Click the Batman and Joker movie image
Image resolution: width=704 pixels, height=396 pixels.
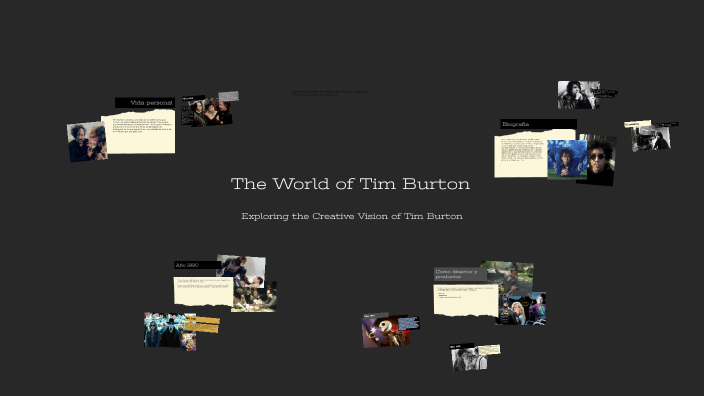[521, 308]
